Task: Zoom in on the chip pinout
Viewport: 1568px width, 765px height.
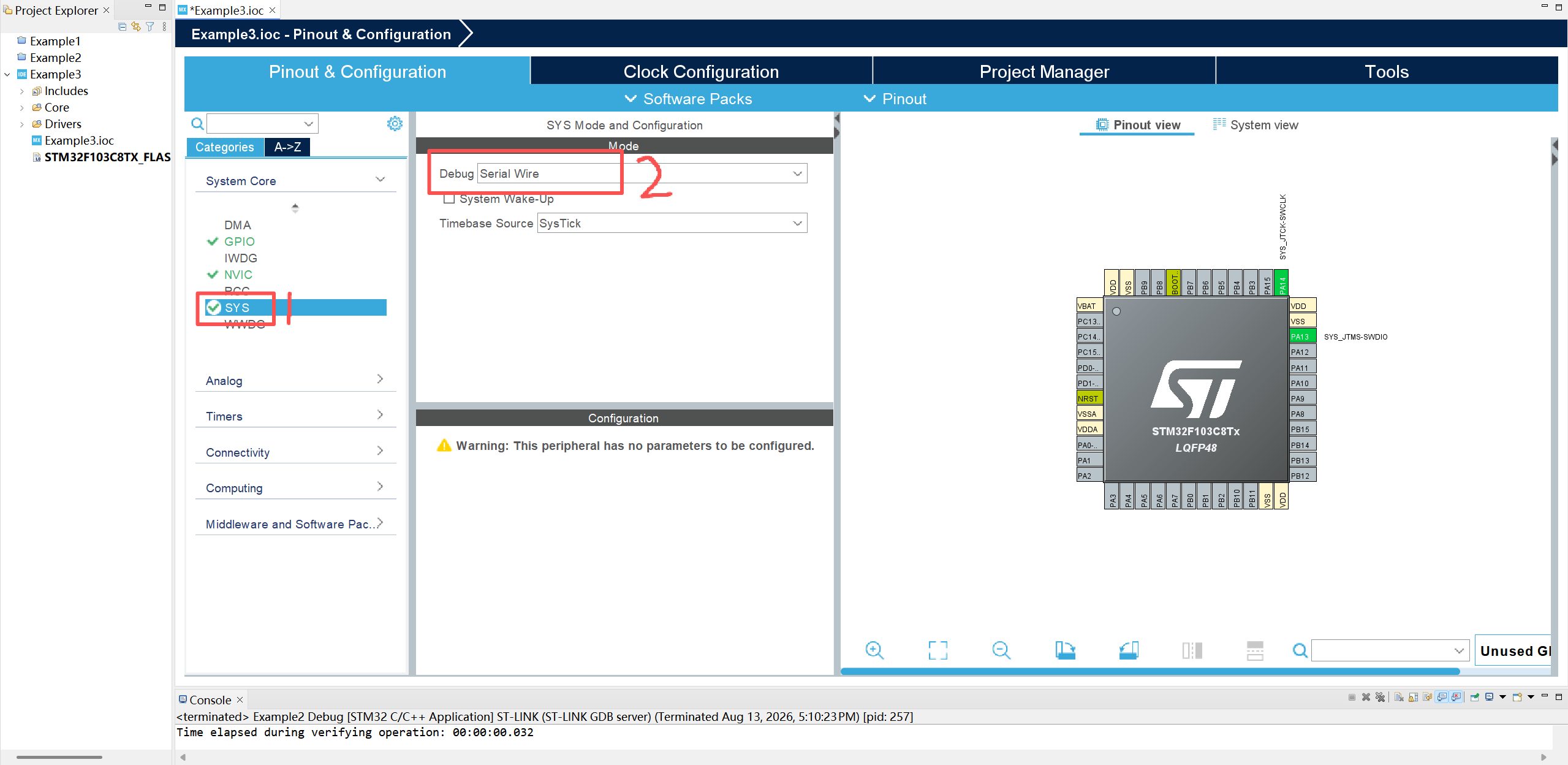Action: 874,650
